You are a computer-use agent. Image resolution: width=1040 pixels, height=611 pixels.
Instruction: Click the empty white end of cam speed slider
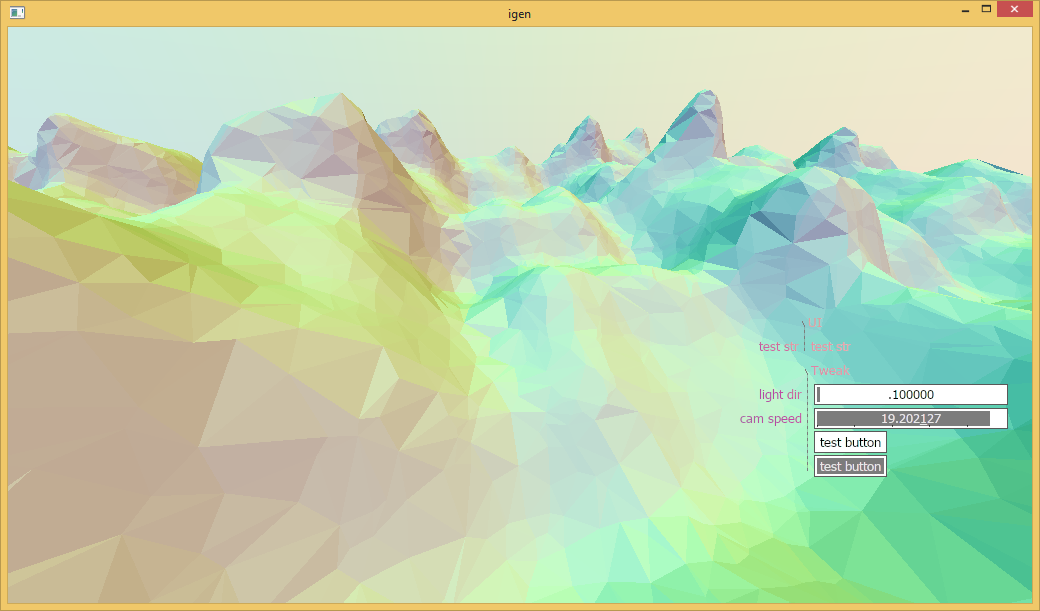[x=998, y=419]
